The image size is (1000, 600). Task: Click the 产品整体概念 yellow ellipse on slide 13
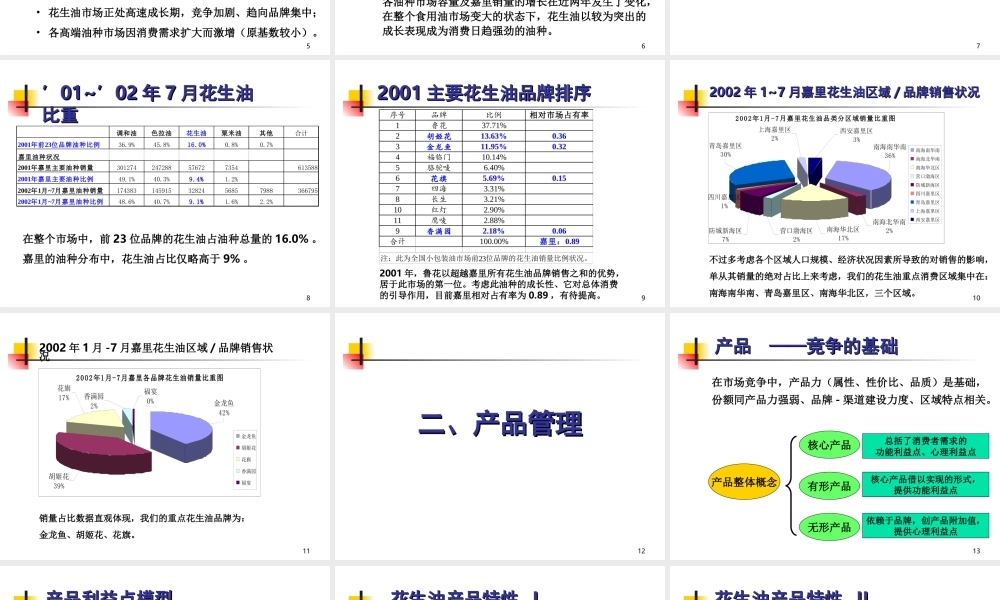[x=744, y=482]
